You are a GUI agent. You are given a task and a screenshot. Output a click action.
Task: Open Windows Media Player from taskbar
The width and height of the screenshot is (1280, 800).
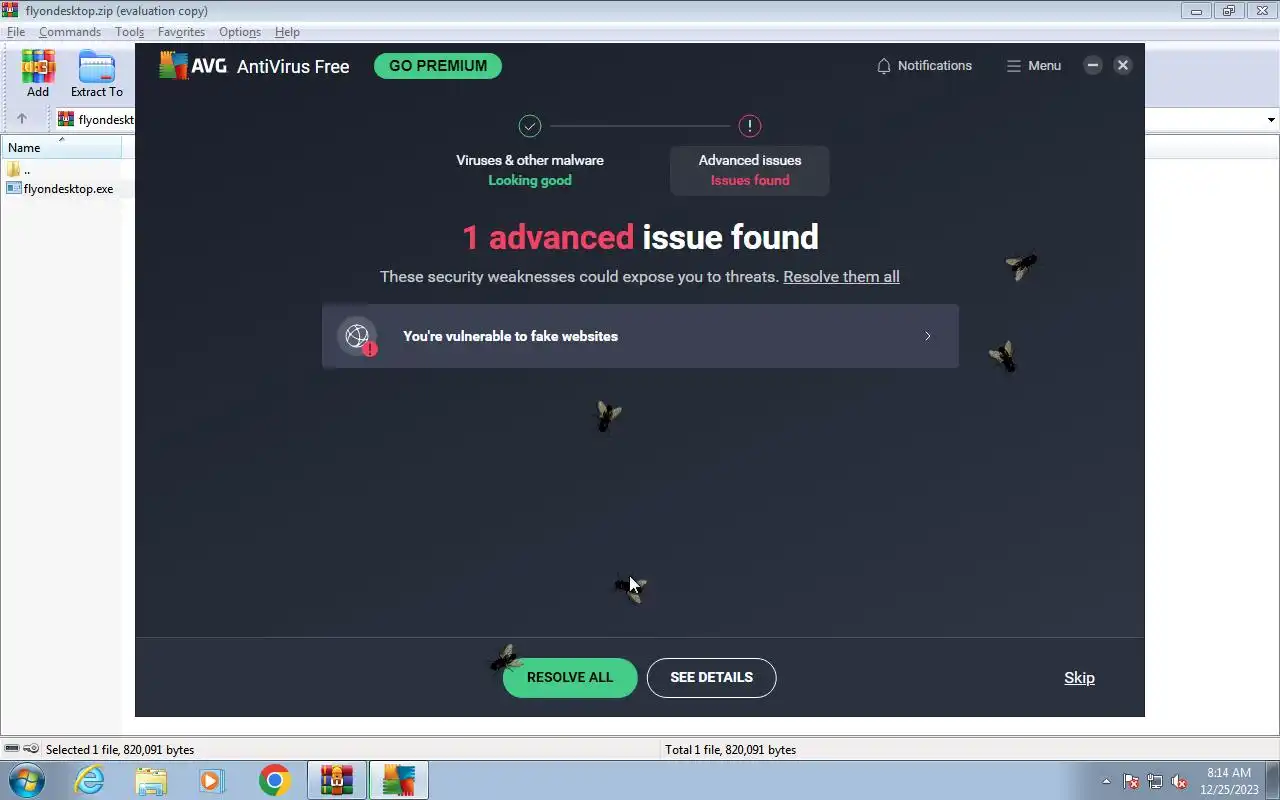tap(211, 780)
